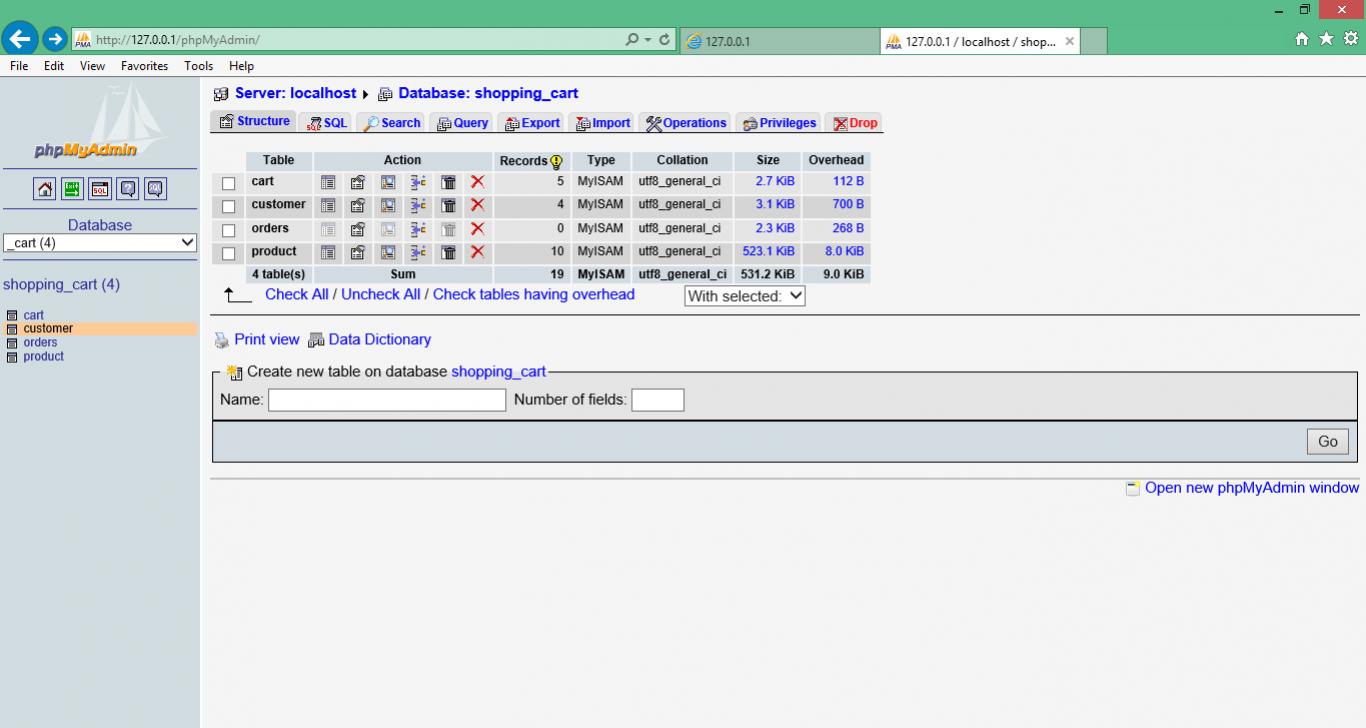Click Insert icon in customer row

tap(418, 205)
